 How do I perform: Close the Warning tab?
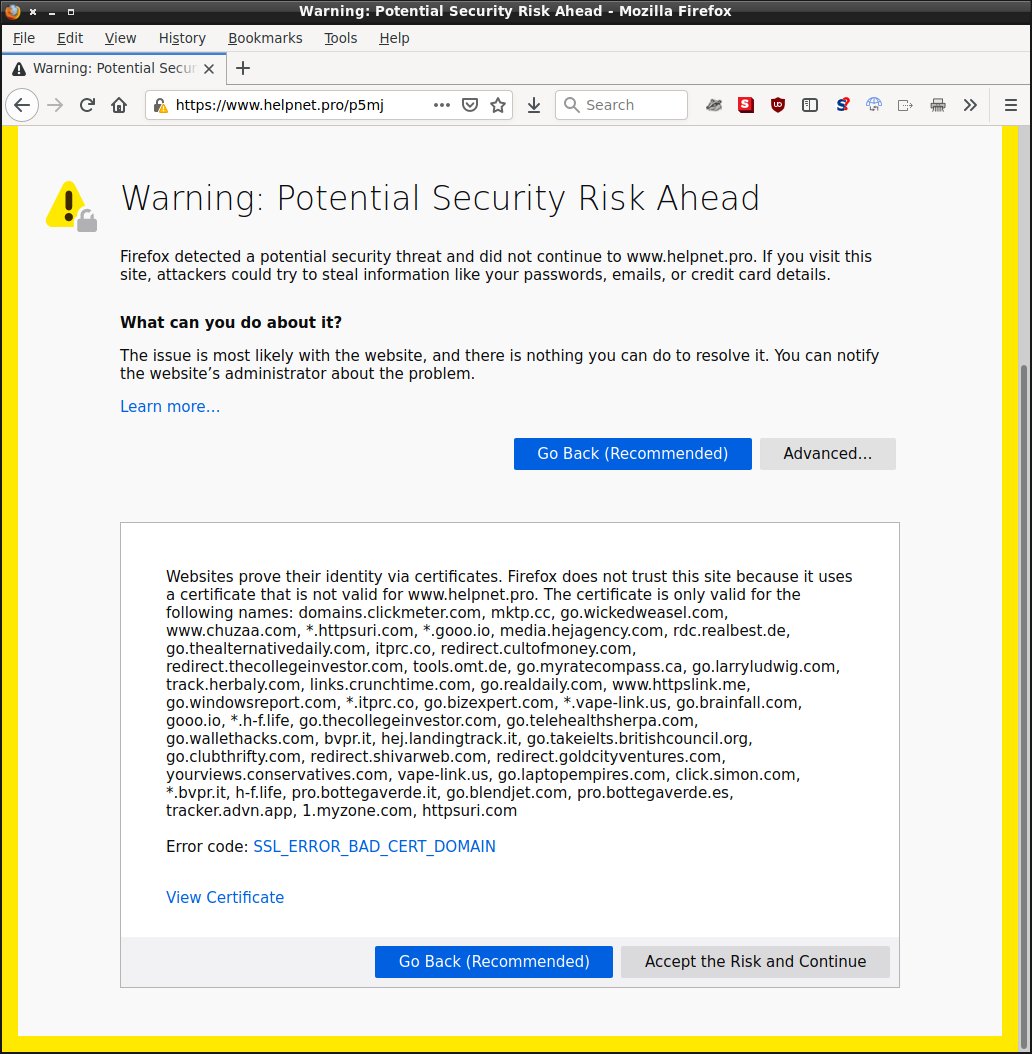209,69
